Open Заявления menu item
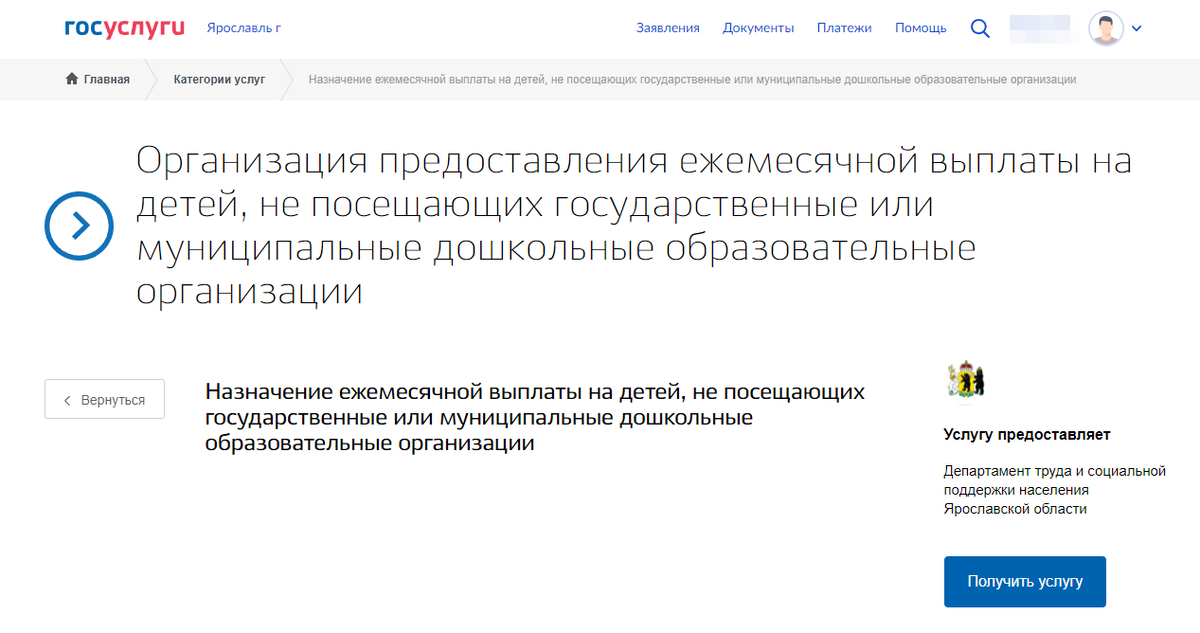Image resolution: width=1200 pixels, height=633 pixels. 668,28
